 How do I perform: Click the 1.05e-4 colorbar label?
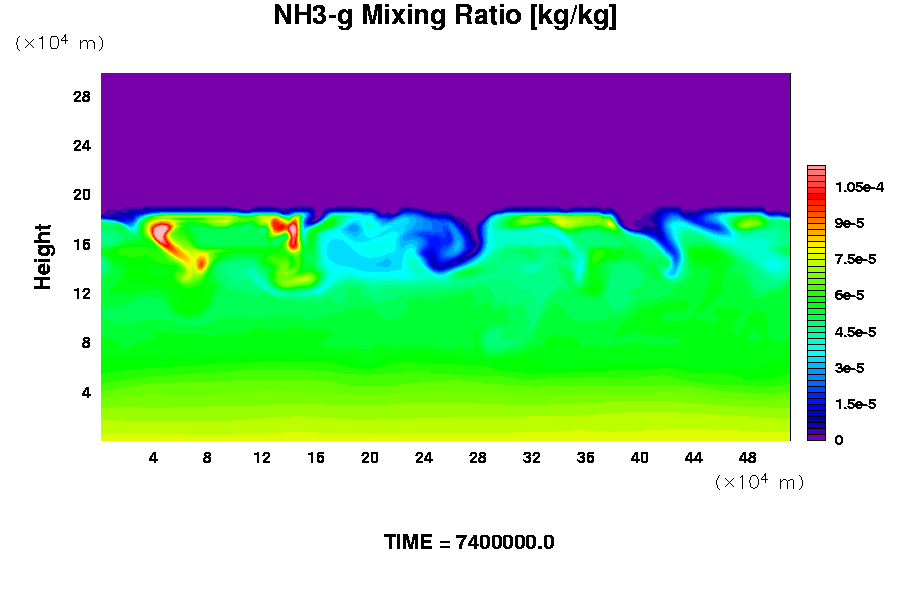pos(857,187)
